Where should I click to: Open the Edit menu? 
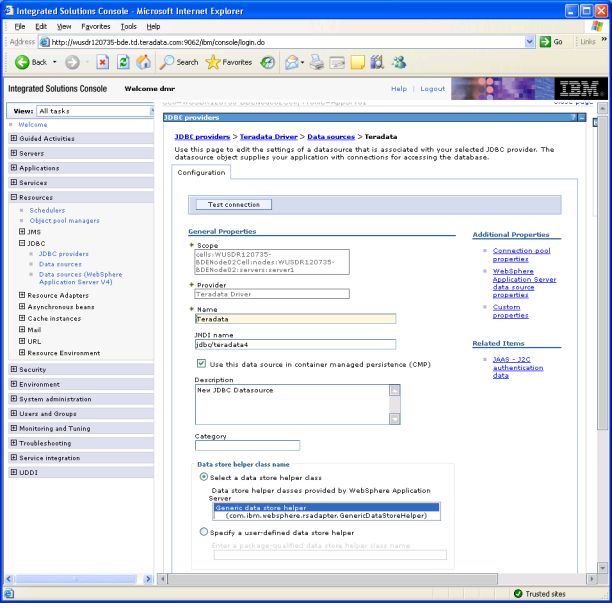point(41,27)
